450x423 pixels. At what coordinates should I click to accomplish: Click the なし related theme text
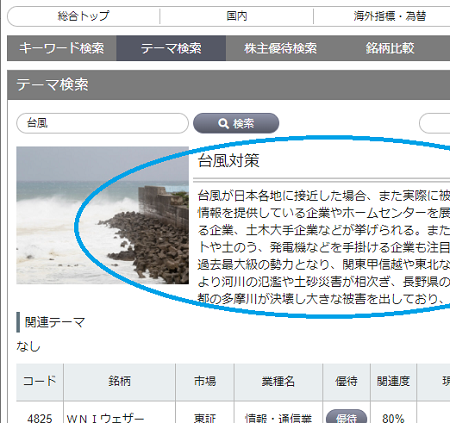pyautogui.click(x=28, y=347)
